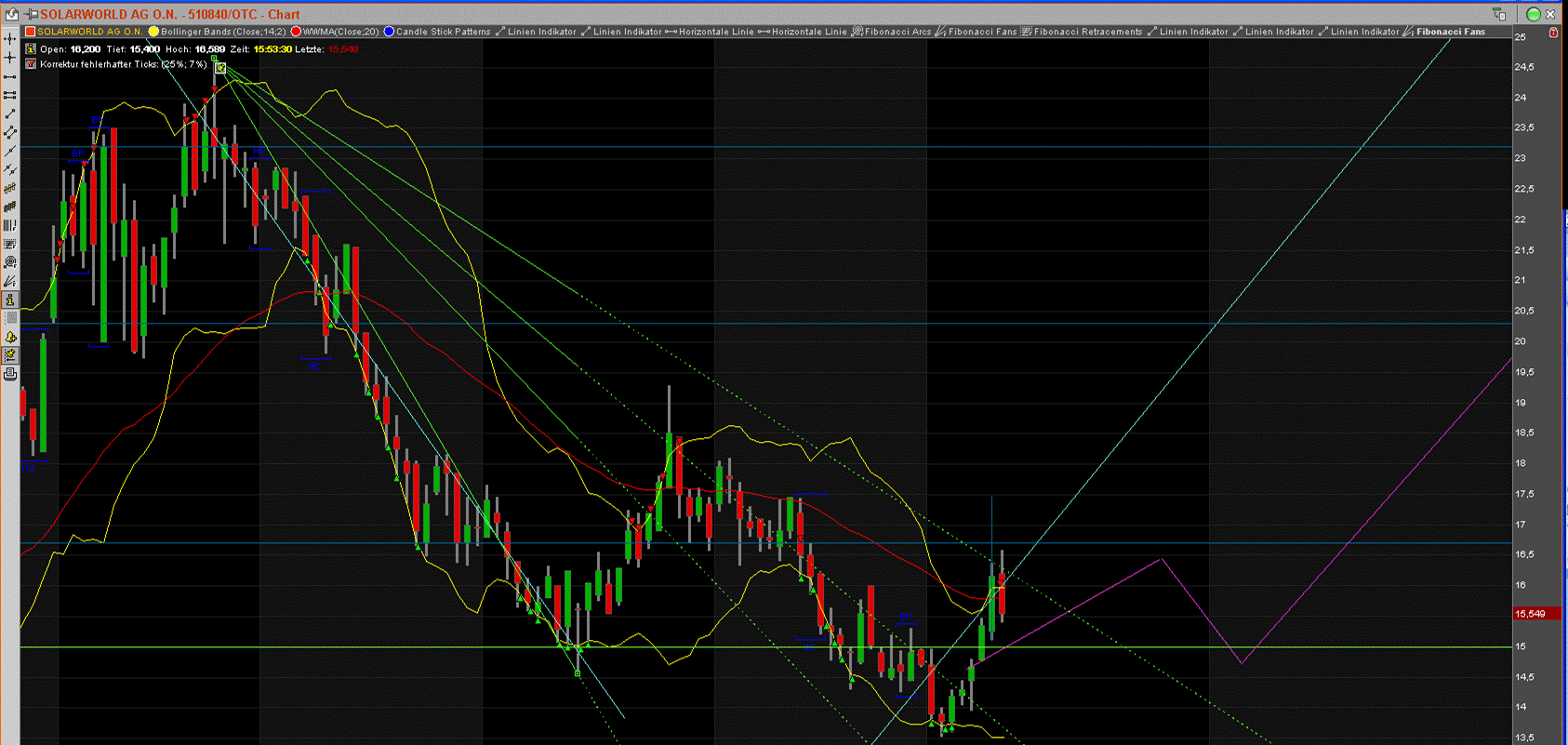Click the SOLARWORLD AG O.N. legend label
1568x745 pixels.
click(89, 32)
